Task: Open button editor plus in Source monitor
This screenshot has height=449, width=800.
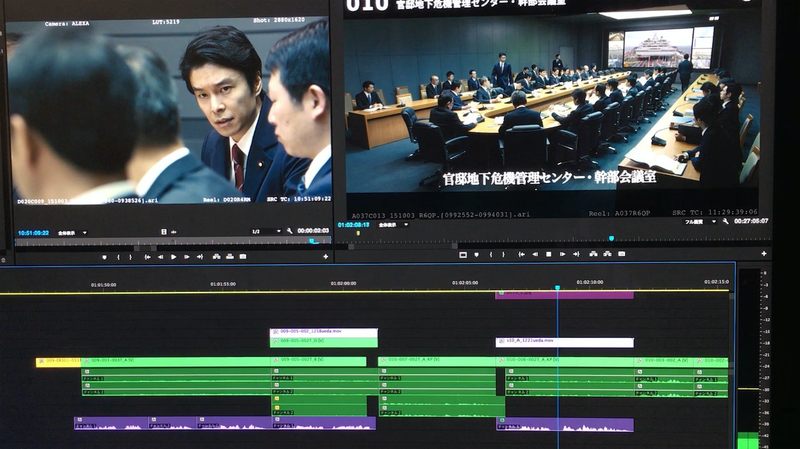Action: pyautogui.click(x=326, y=257)
